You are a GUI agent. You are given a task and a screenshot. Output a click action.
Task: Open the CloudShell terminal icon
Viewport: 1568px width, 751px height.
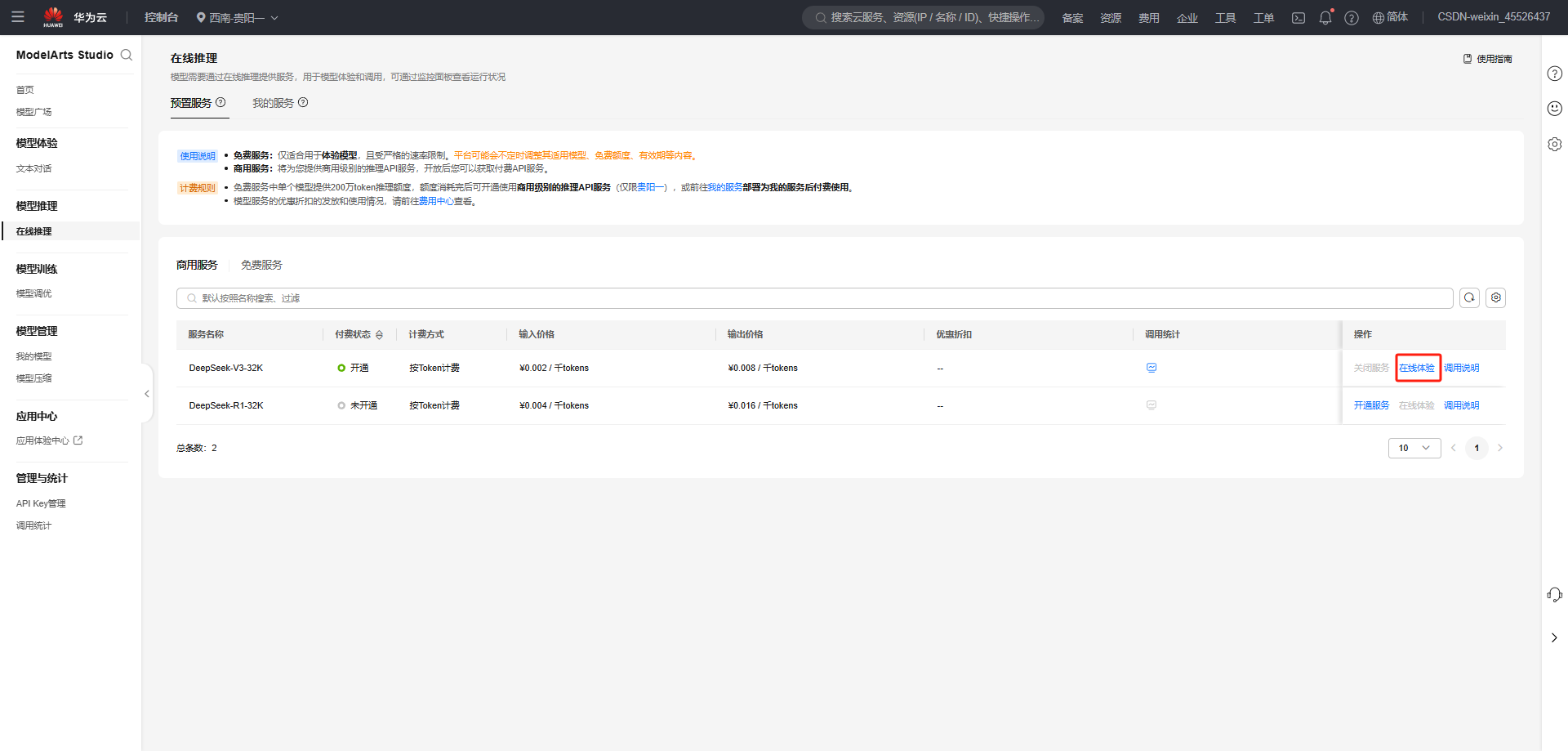coord(1298,17)
